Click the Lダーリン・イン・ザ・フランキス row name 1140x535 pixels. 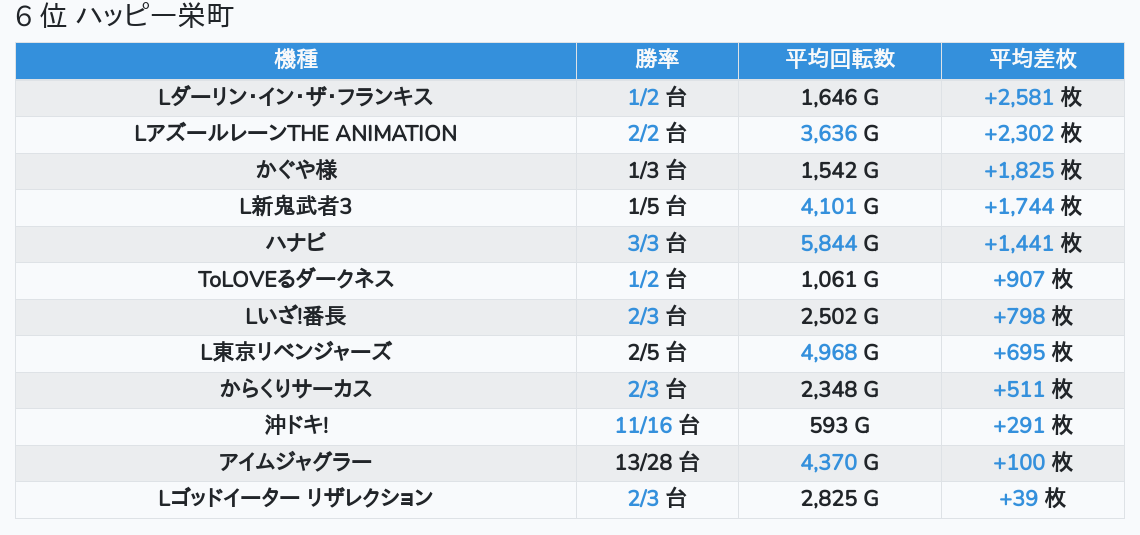coord(295,97)
